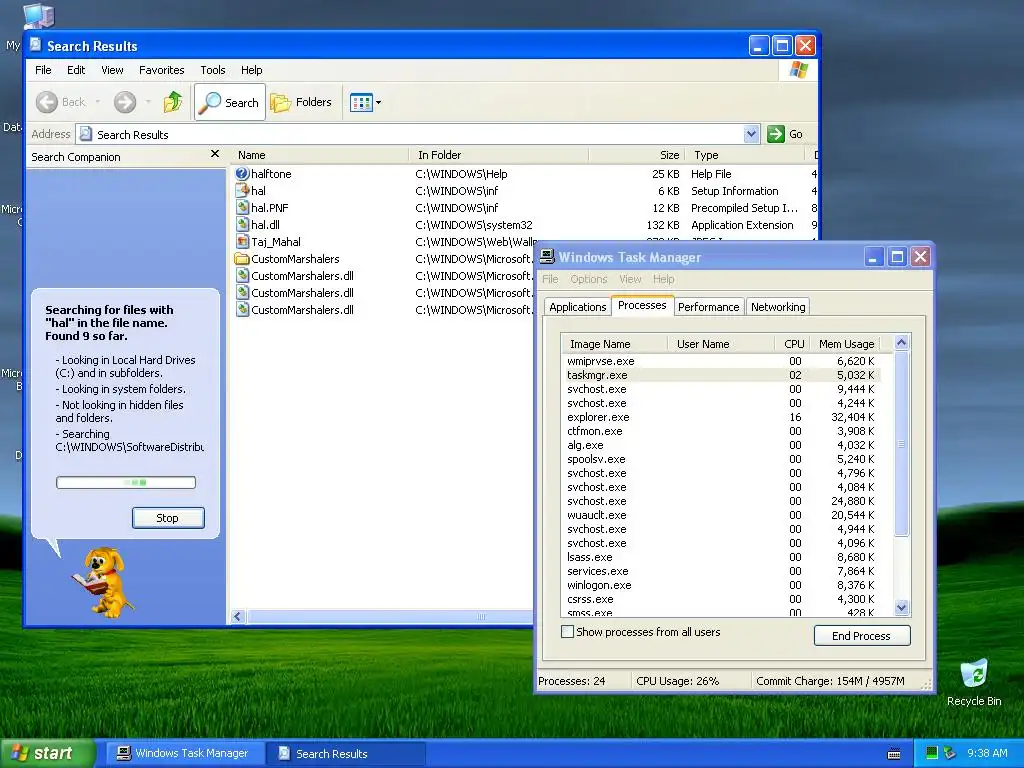Click the End Process button

pyautogui.click(x=861, y=635)
